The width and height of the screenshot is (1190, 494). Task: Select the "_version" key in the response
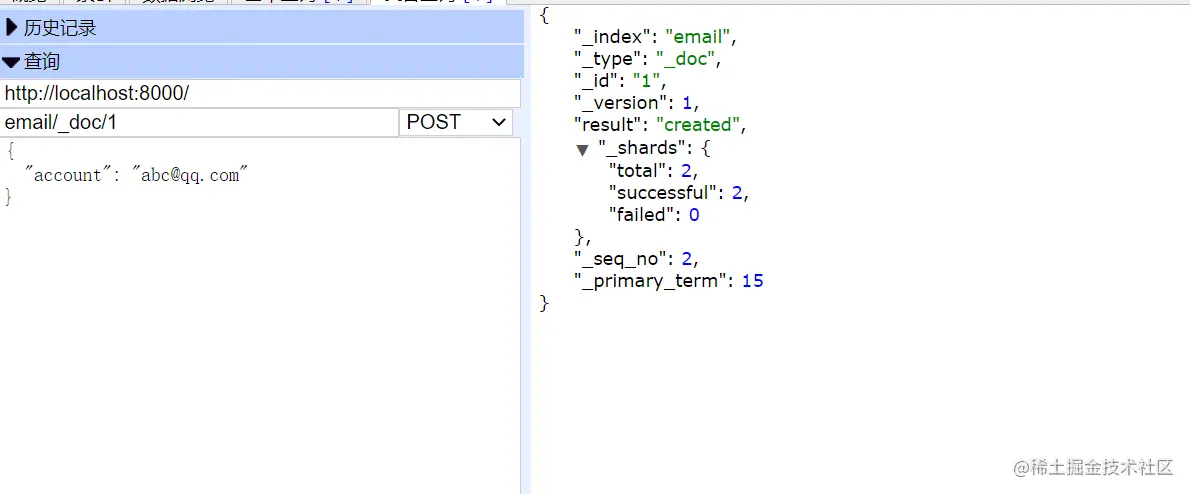tap(622, 102)
